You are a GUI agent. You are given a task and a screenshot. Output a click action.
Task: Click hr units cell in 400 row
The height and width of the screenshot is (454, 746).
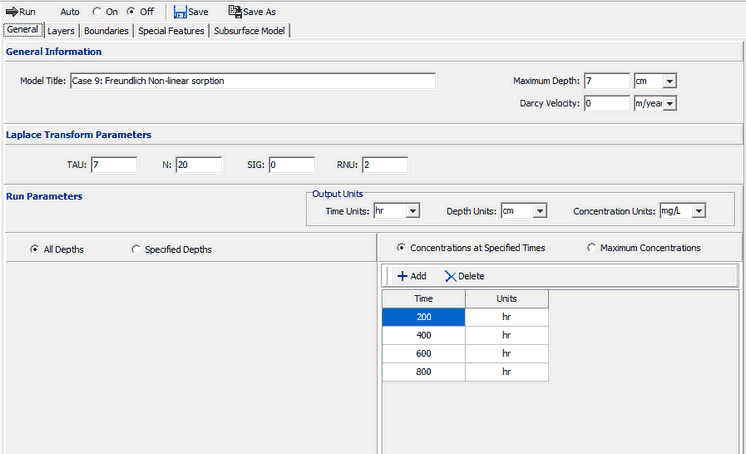point(507,336)
